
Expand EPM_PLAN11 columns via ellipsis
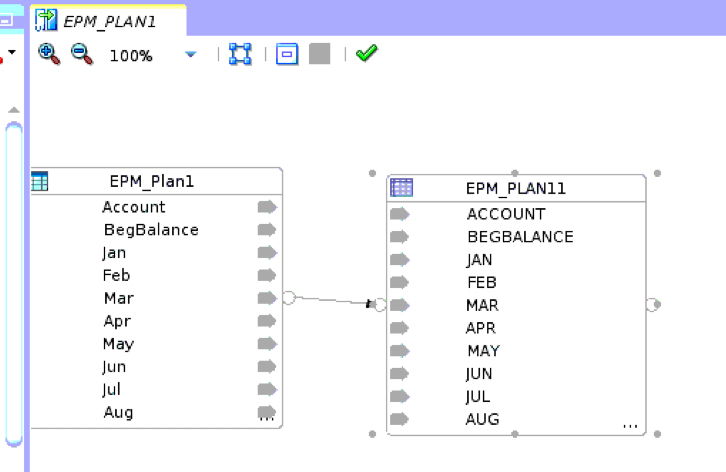point(630,425)
